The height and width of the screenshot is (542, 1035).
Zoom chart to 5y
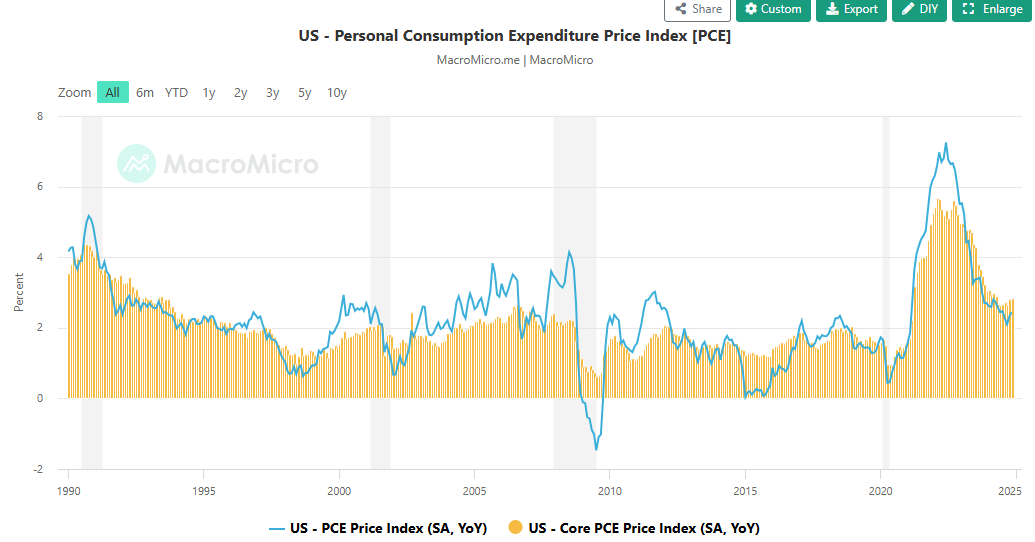[305, 93]
